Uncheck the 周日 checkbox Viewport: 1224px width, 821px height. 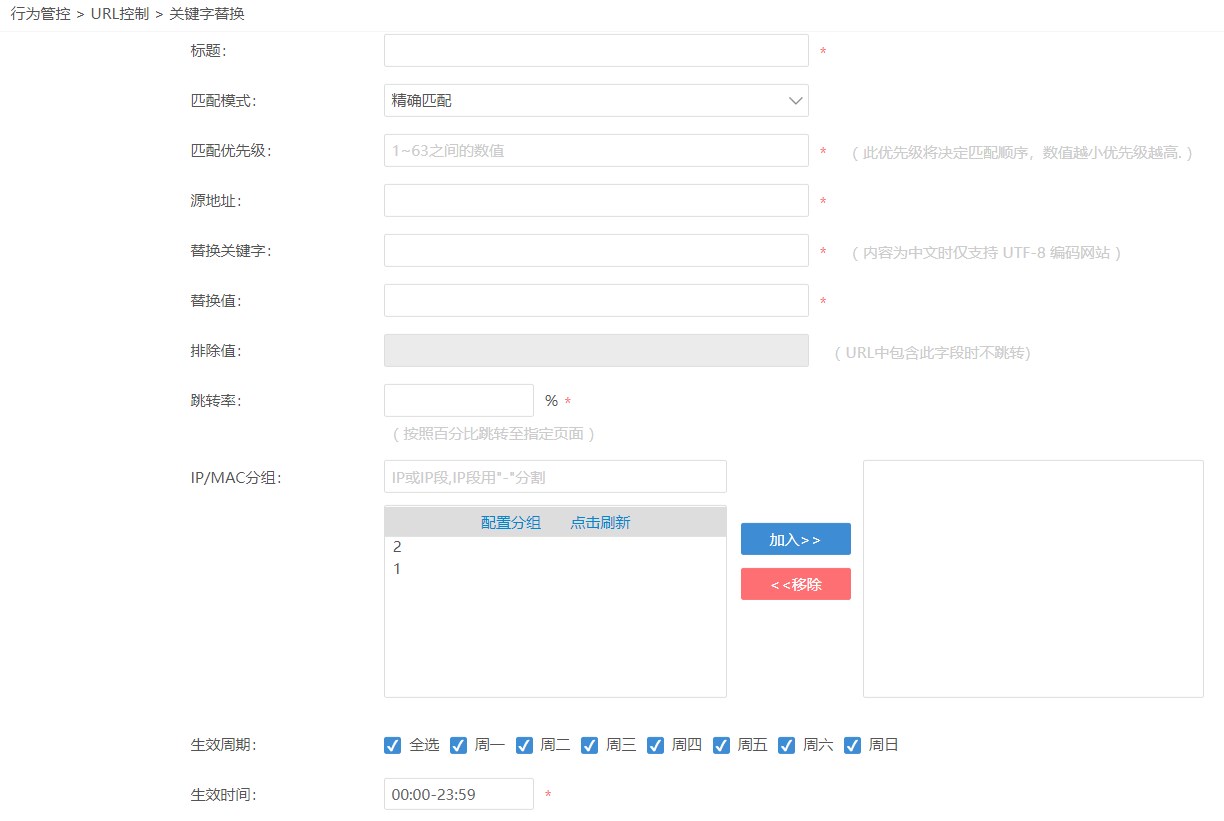click(x=852, y=745)
